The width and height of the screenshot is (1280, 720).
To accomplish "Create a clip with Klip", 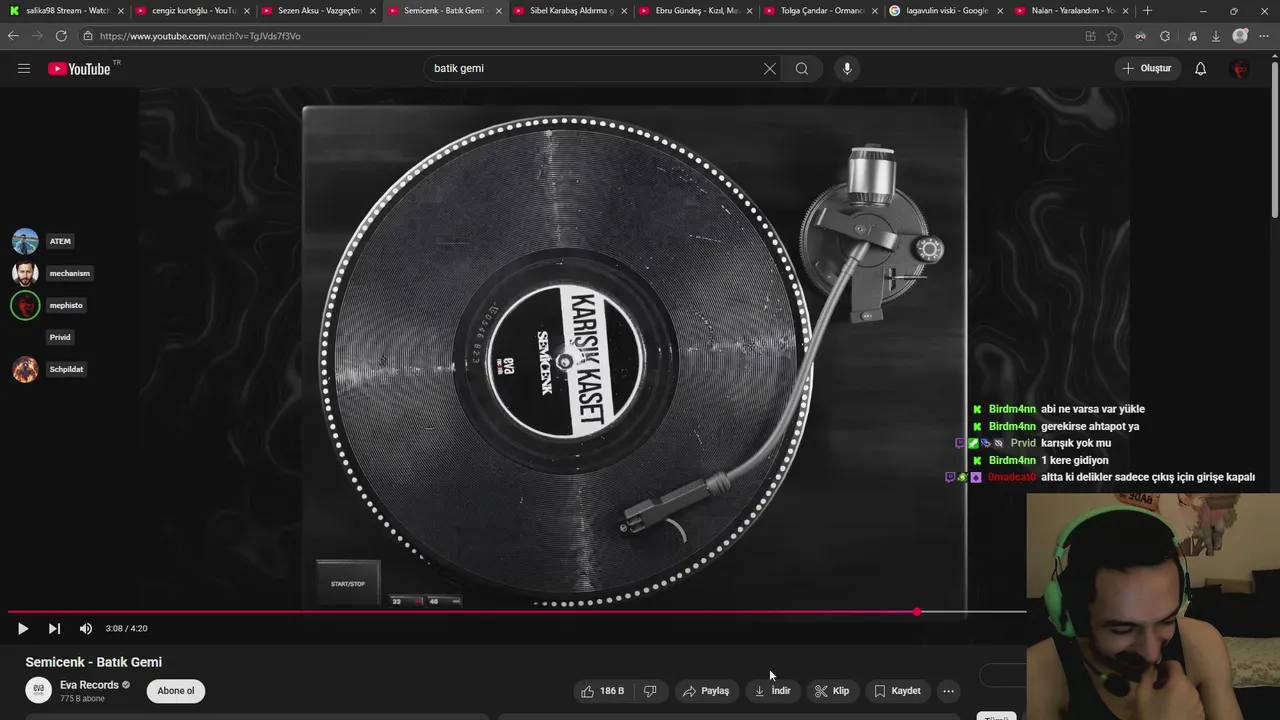I will pyautogui.click(x=832, y=691).
